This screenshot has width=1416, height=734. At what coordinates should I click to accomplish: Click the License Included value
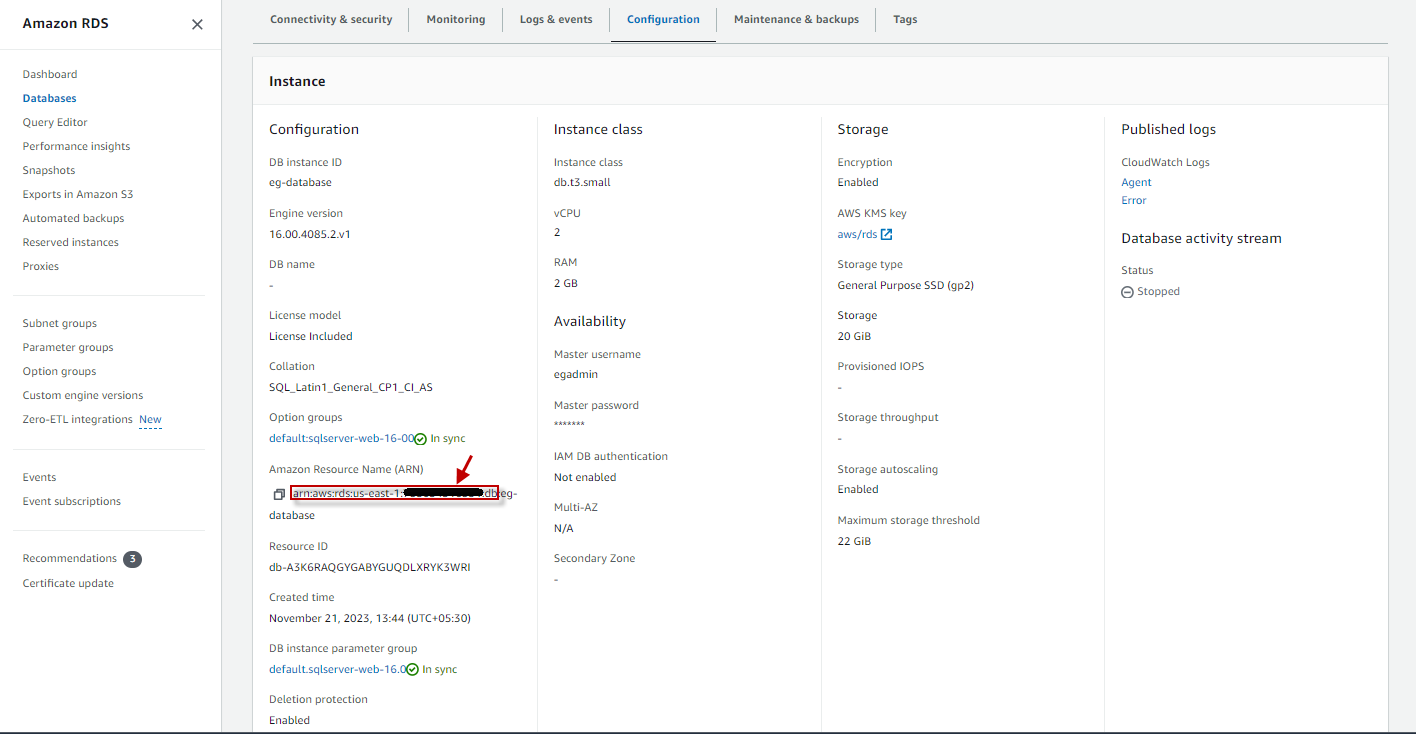(311, 336)
